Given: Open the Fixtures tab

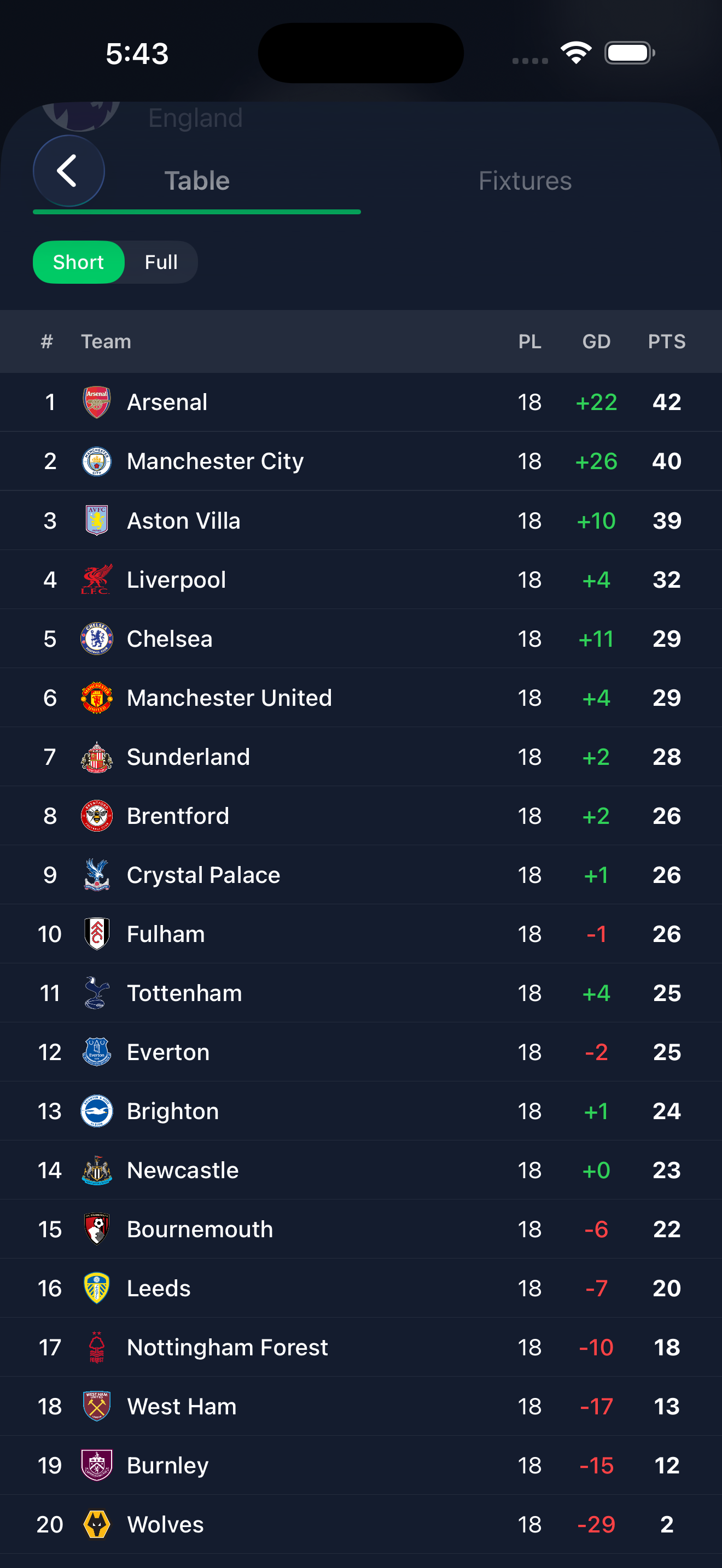Looking at the screenshot, I should [525, 180].
